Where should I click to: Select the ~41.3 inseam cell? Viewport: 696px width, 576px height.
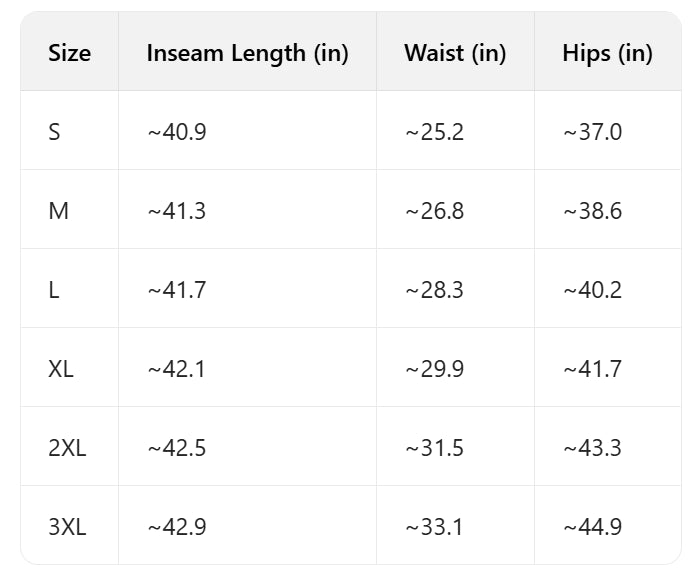pos(177,210)
